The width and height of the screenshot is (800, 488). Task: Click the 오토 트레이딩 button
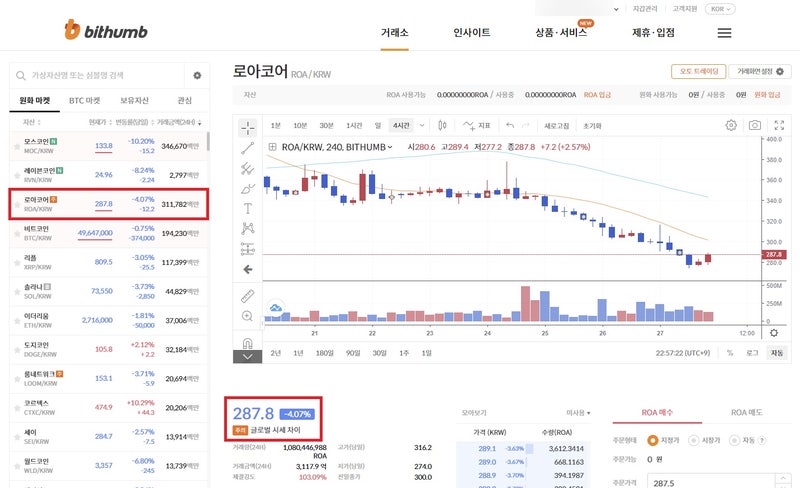pyautogui.click(x=698, y=71)
